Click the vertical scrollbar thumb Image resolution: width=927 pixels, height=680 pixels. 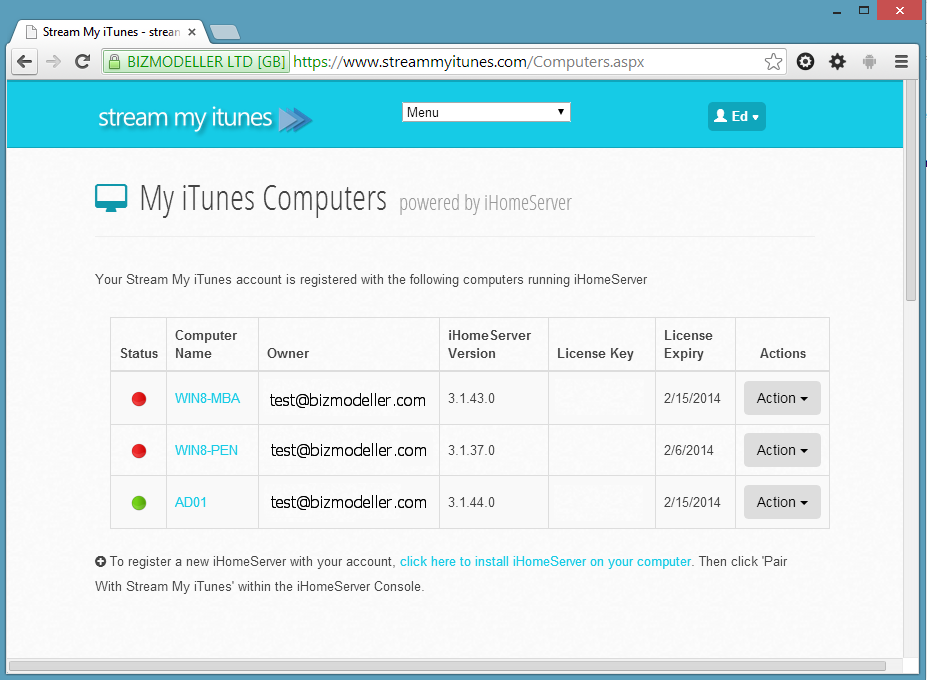910,189
